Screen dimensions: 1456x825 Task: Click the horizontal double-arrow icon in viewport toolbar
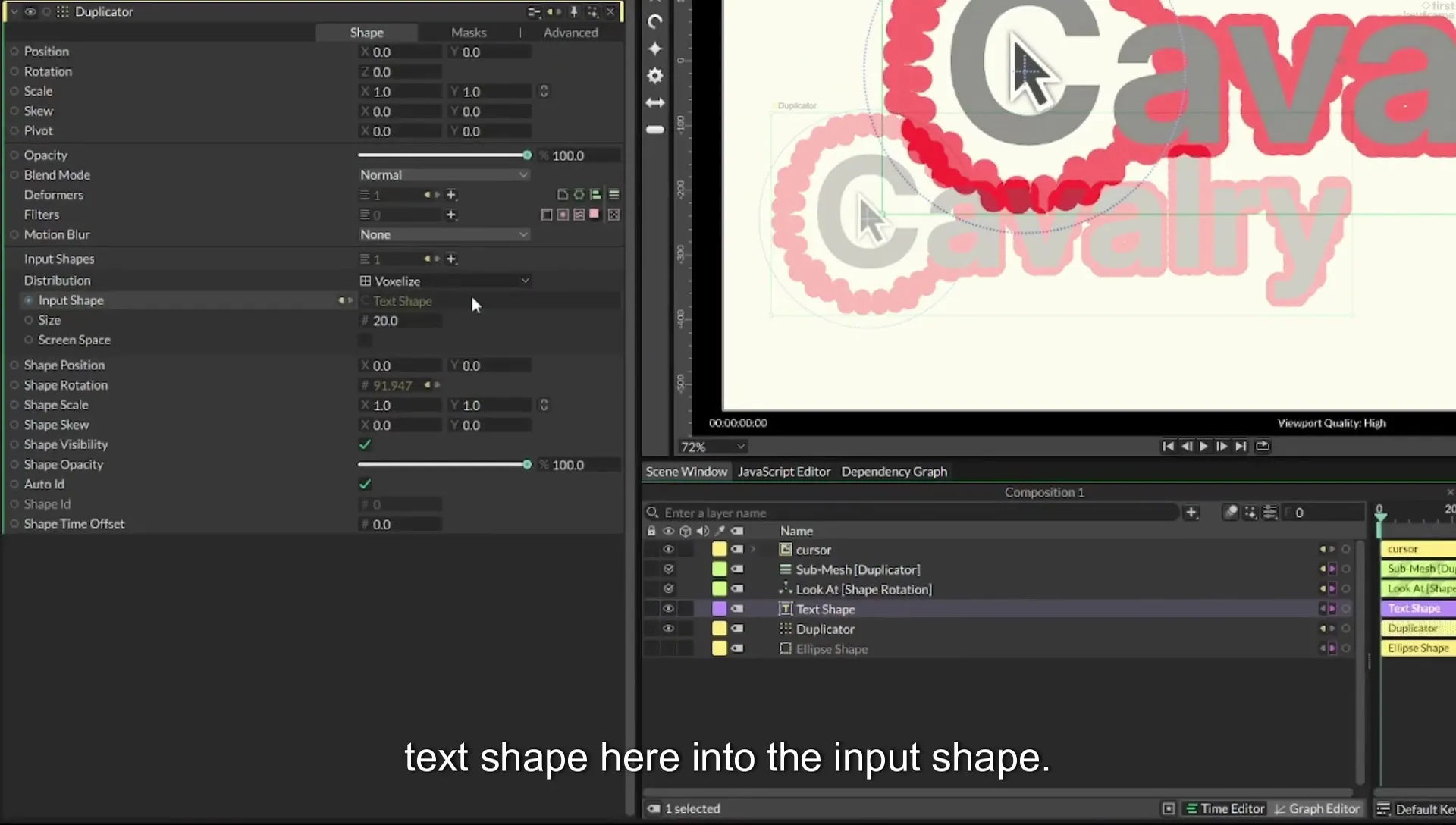[655, 102]
